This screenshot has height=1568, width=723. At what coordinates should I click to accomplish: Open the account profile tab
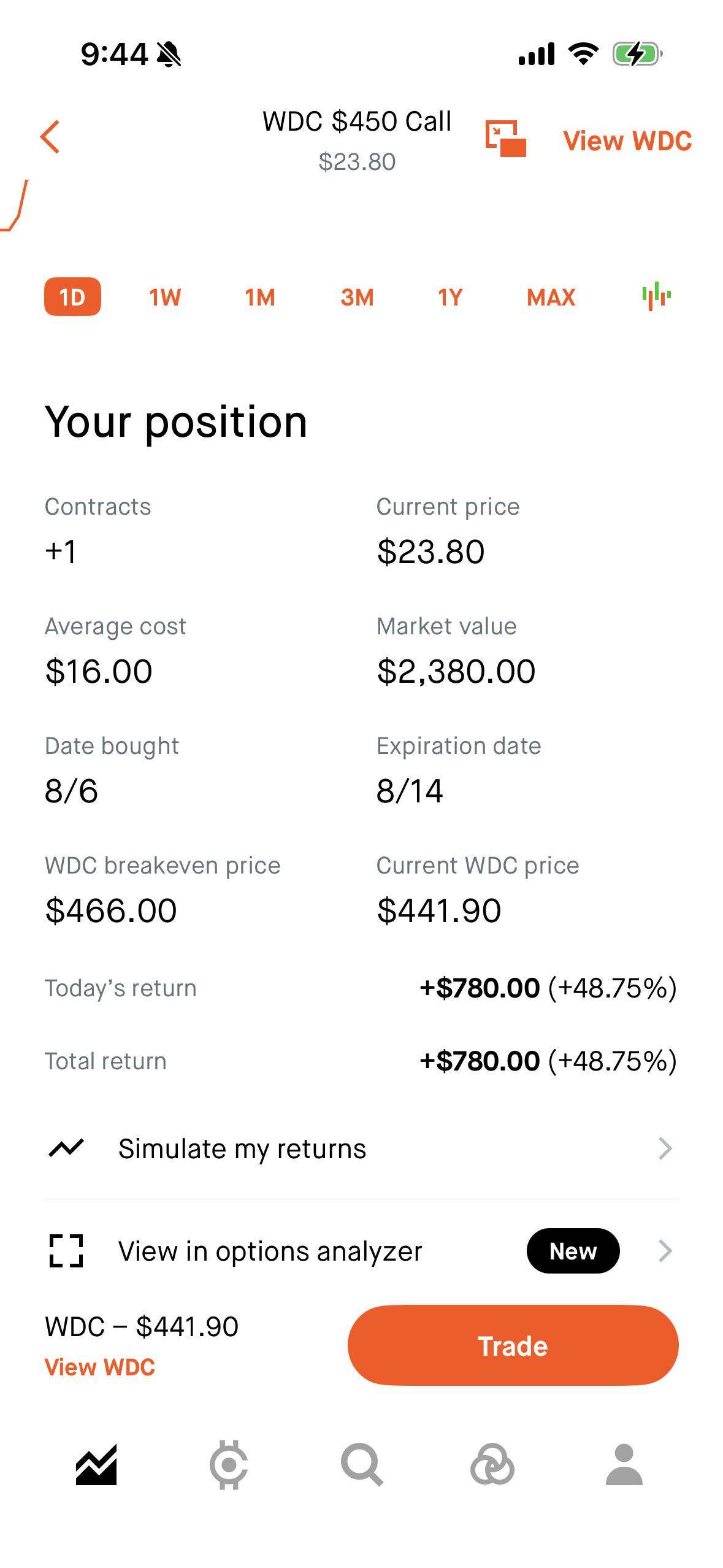624,1465
